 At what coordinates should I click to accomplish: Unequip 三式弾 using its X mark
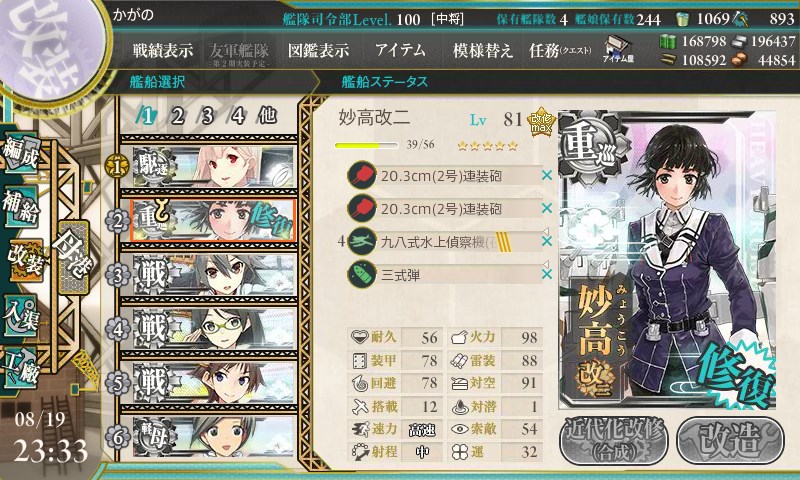[547, 274]
